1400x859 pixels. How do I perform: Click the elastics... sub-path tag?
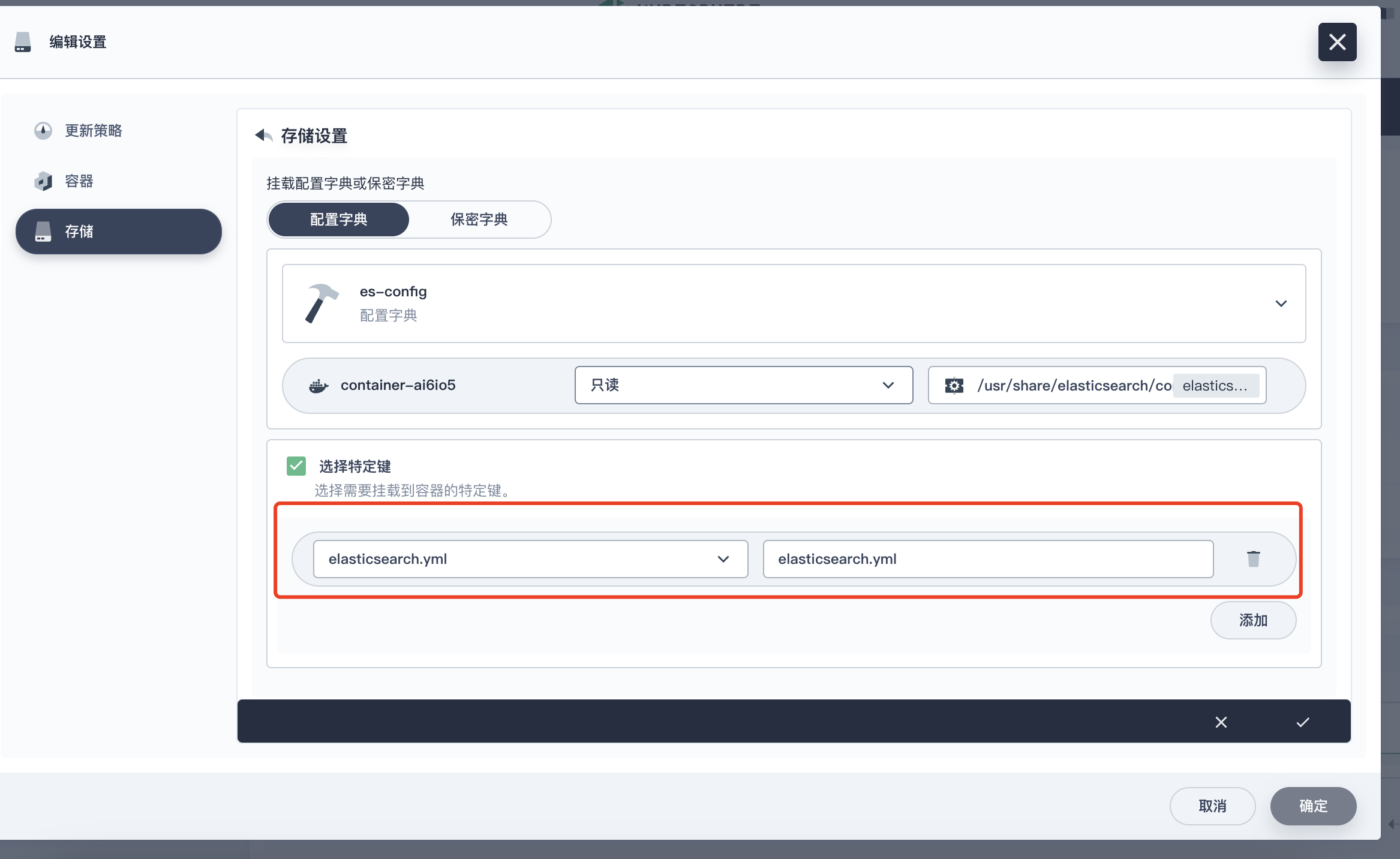[1216, 386]
